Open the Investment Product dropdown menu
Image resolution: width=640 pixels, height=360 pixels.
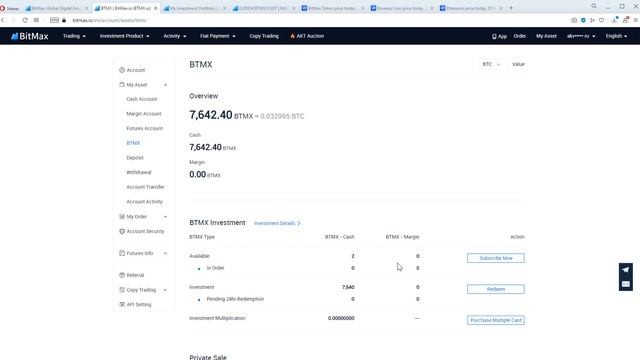pos(124,36)
